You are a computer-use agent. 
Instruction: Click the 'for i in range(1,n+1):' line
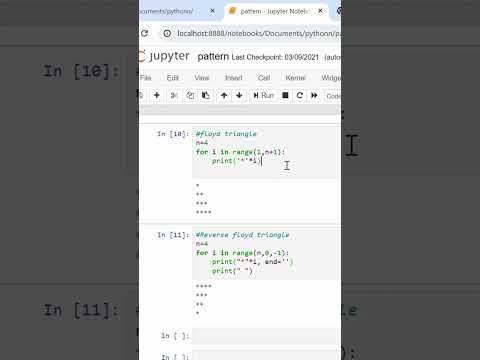coord(240,152)
